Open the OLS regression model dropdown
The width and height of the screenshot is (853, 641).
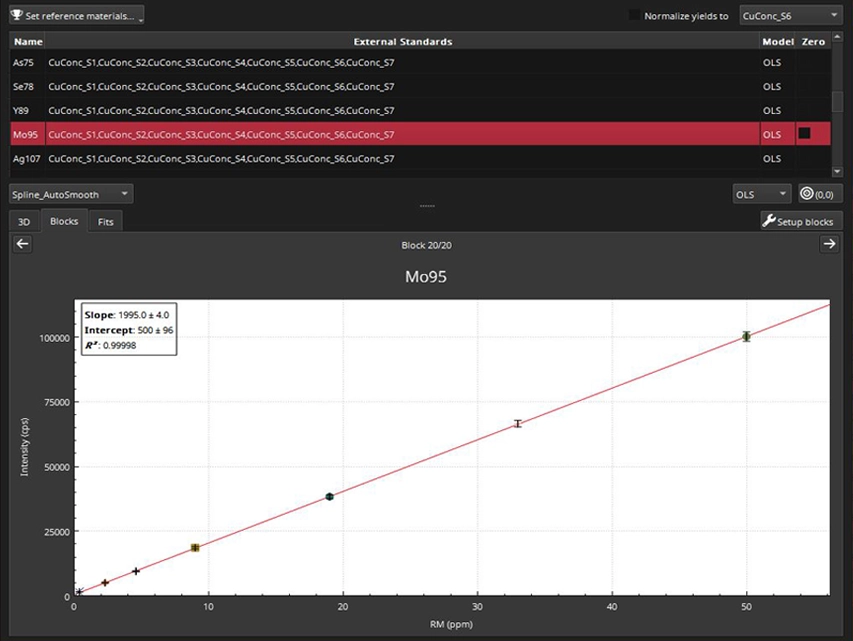762,193
